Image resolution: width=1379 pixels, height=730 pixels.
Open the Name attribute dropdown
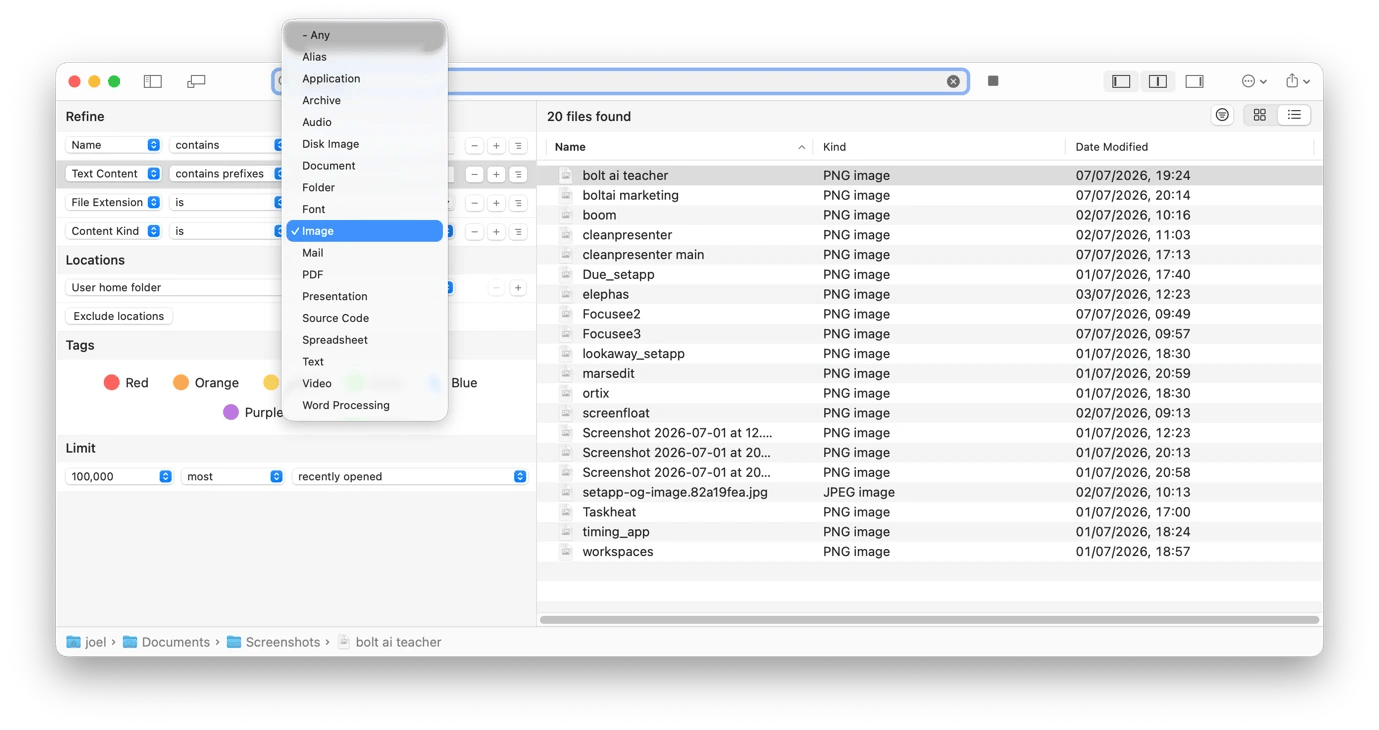click(x=113, y=145)
